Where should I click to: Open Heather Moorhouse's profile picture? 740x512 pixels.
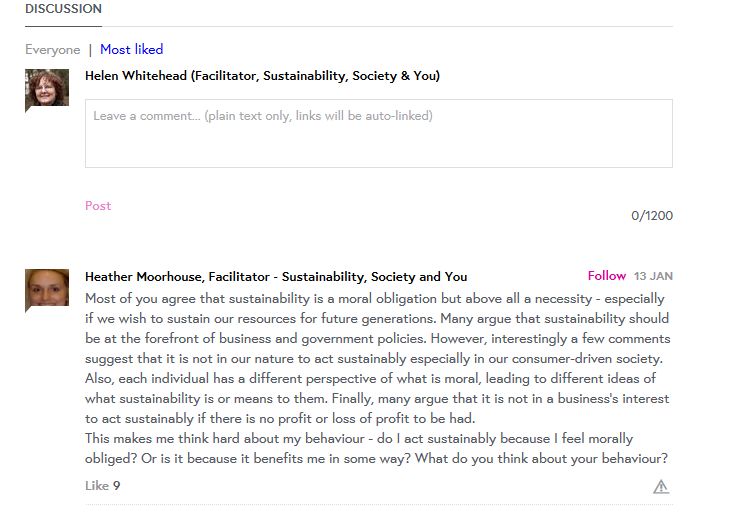(x=46, y=289)
